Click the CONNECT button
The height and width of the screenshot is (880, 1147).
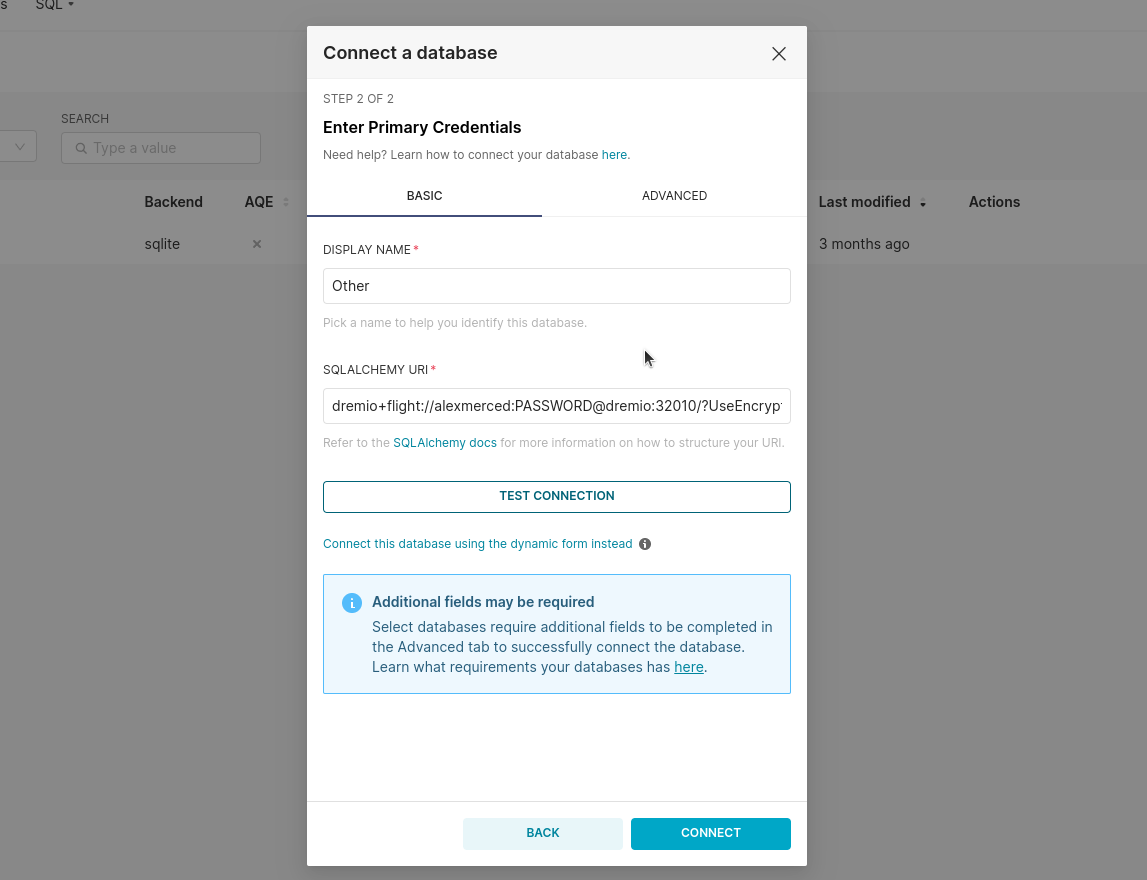tap(710, 833)
